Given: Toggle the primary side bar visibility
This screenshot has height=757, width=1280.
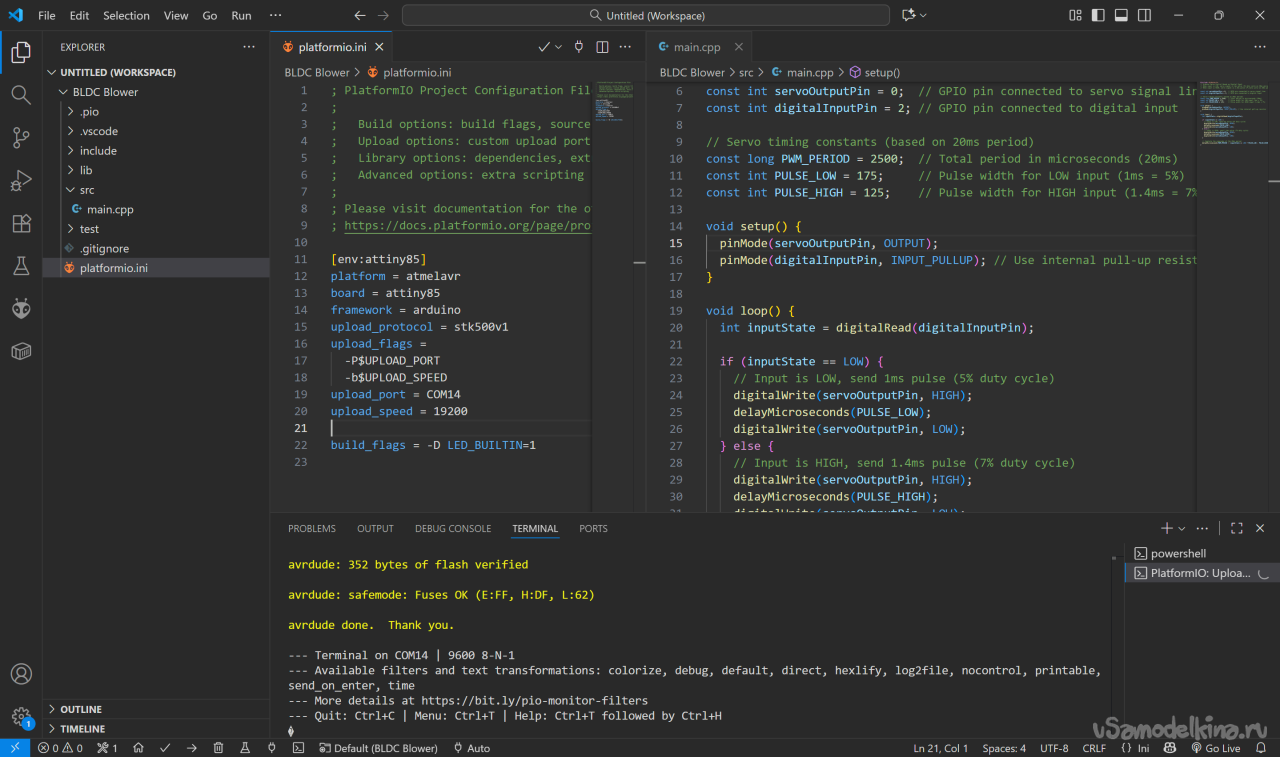Looking at the screenshot, I should [x=1098, y=16].
